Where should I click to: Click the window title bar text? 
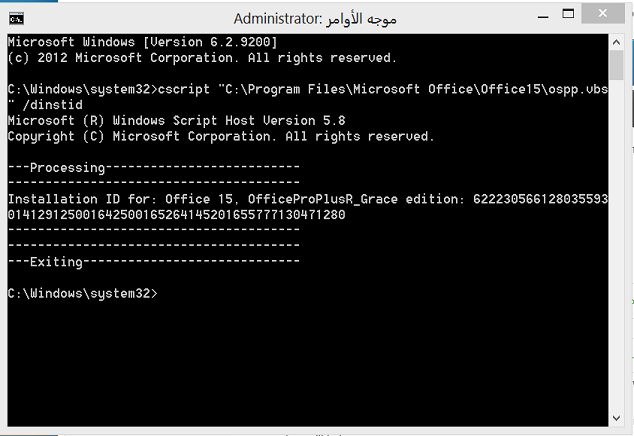click(x=315, y=19)
